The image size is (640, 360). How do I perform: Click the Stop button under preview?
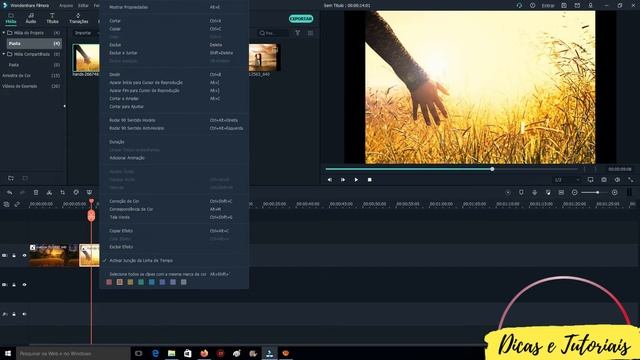pos(369,180)
